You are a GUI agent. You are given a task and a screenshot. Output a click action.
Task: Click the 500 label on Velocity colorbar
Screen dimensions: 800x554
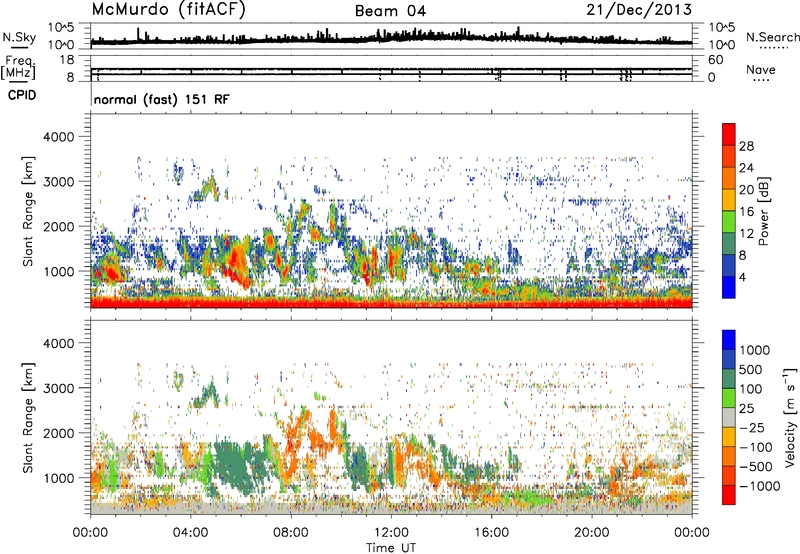click(x=751, y=370)
